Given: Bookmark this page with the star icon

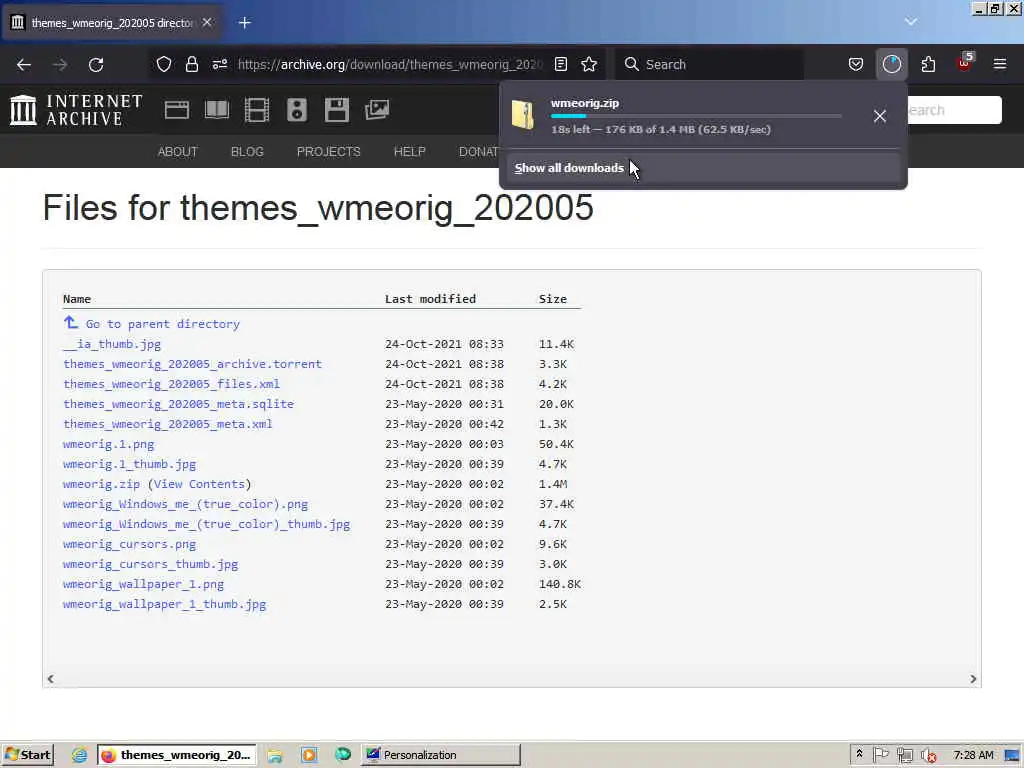Looking at the screenshot, I should pyautogui.click(x=589, y=64).
